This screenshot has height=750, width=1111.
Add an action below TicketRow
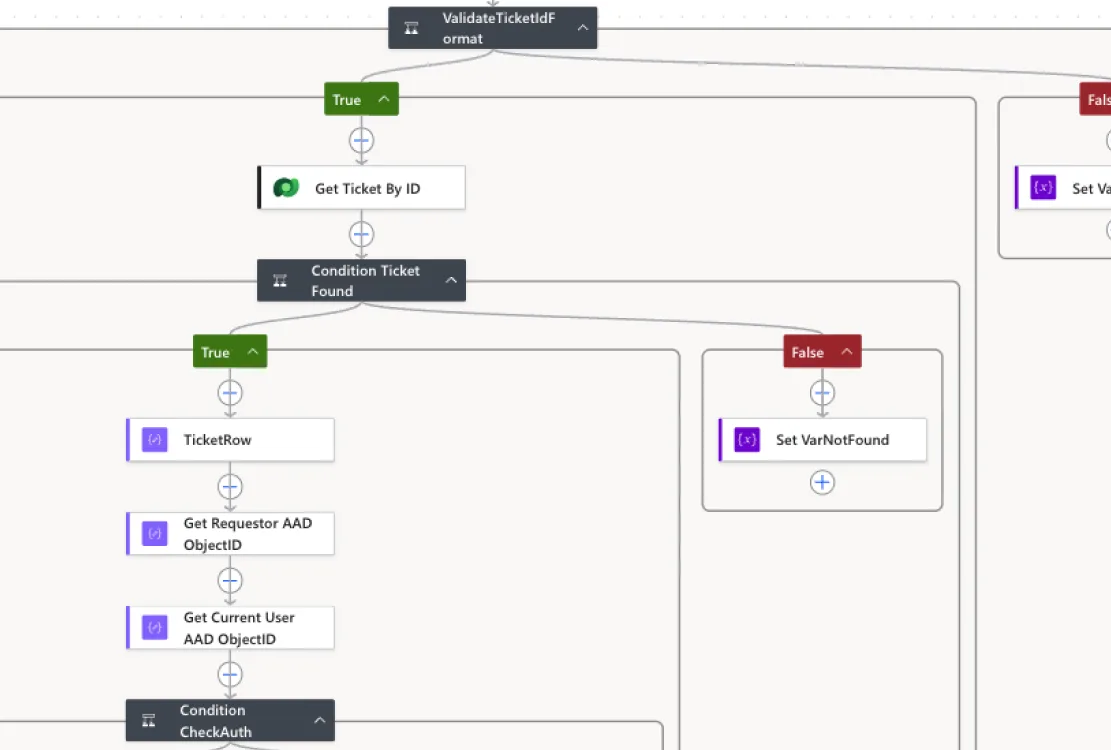click(230, 487)
